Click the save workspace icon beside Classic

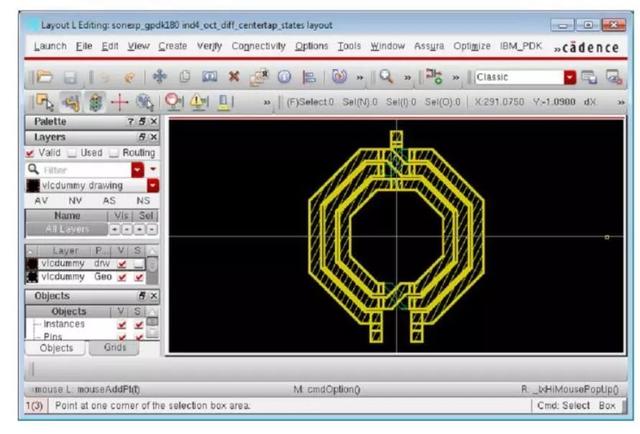click(589, 77)
